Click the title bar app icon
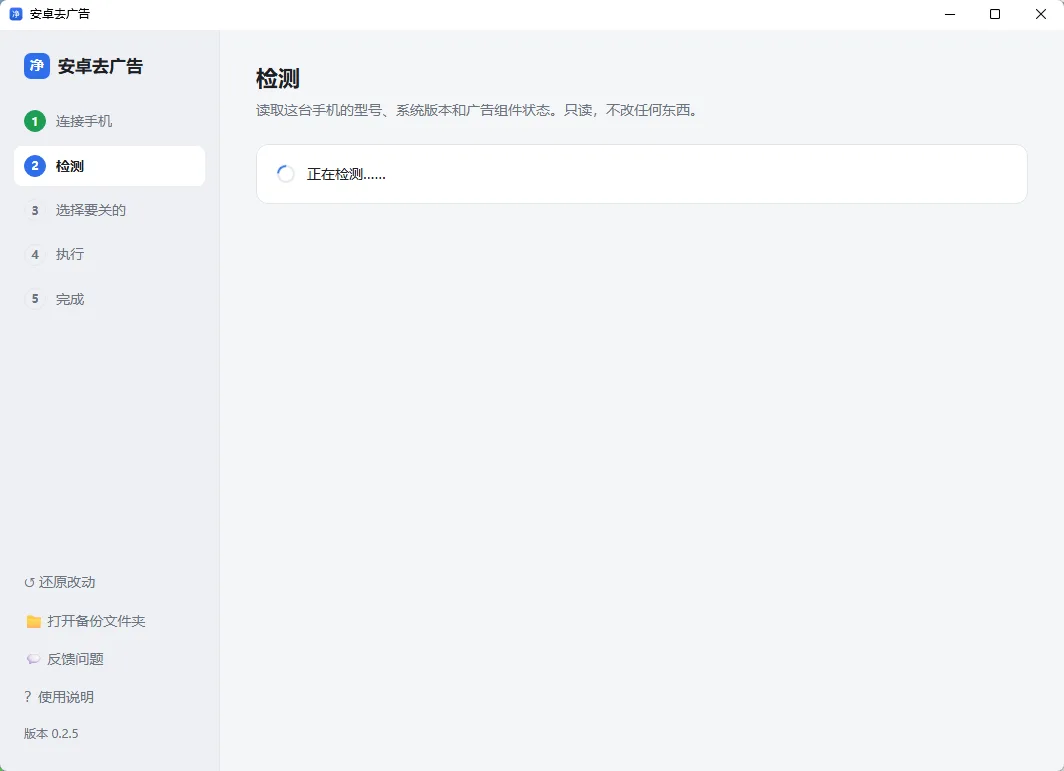The width and height of the screenshot is (1064, 771). pyautogui.click(x=16, y=14)
